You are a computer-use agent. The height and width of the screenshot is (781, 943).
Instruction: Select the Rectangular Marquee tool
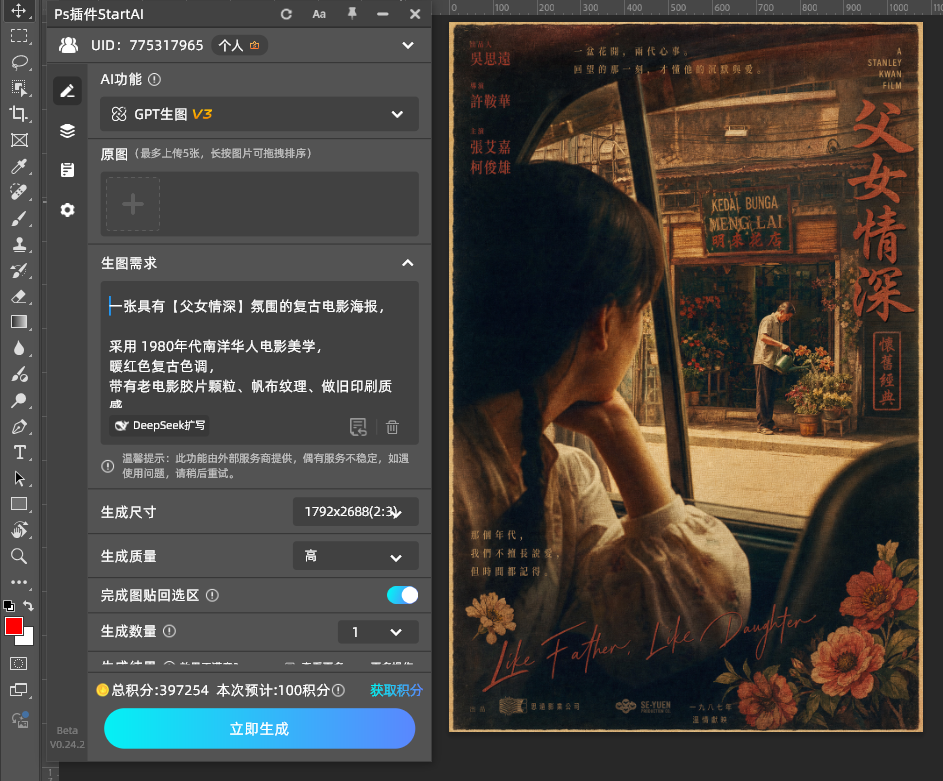click(x=19, y=35)
